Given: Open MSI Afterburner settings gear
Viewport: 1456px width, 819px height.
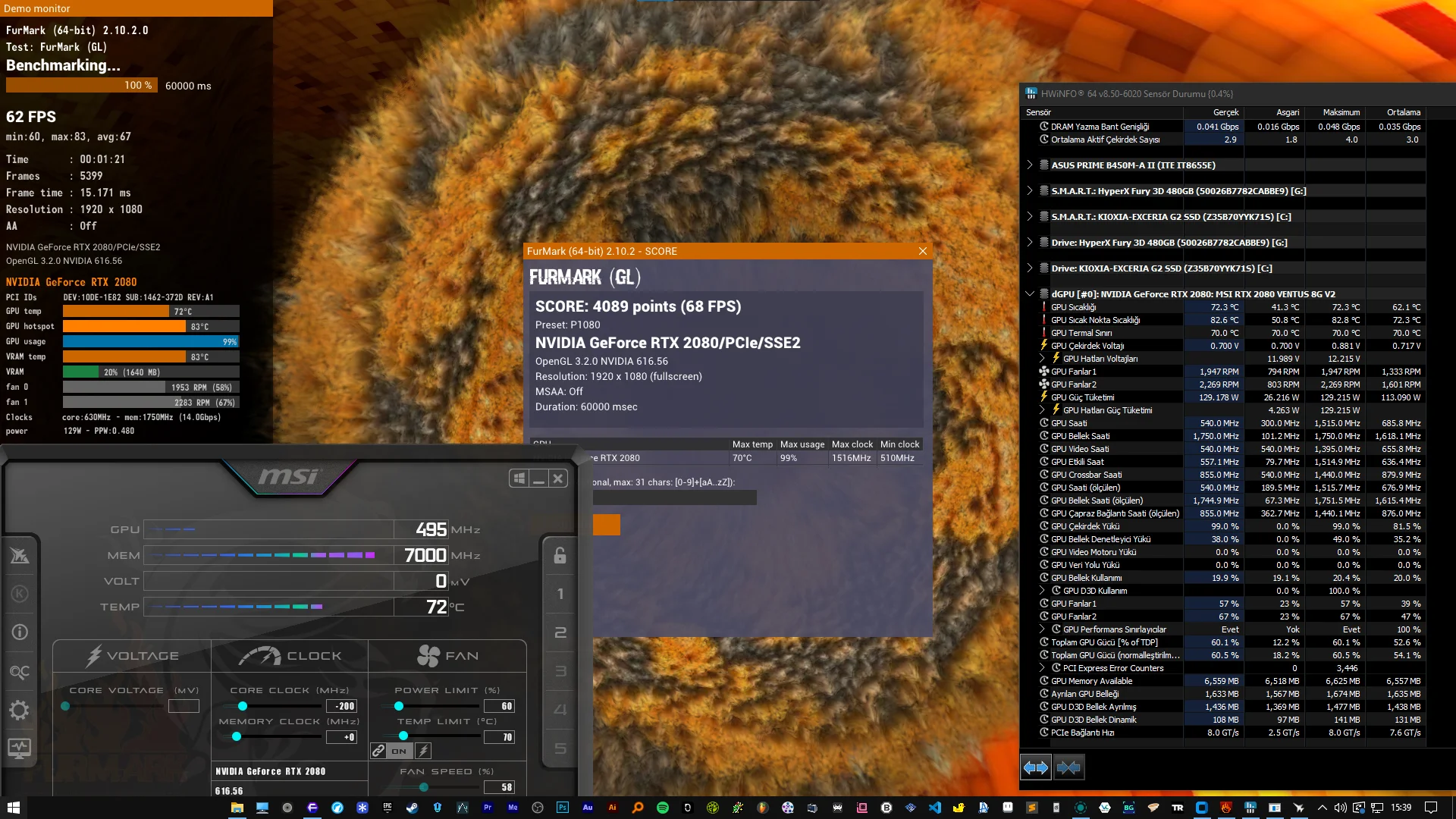Looking at the screenshot, I should point(20,711).
